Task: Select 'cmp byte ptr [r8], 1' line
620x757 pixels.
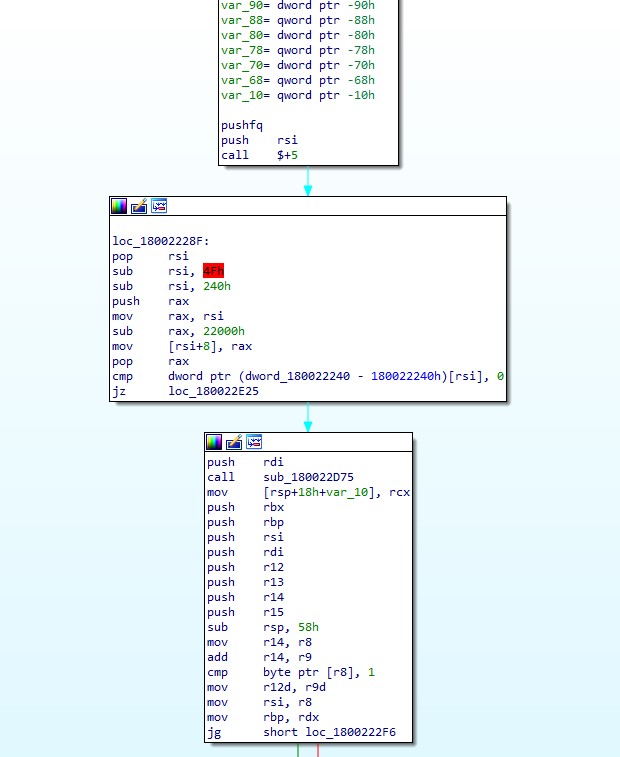Action: (x=291, y=672)
